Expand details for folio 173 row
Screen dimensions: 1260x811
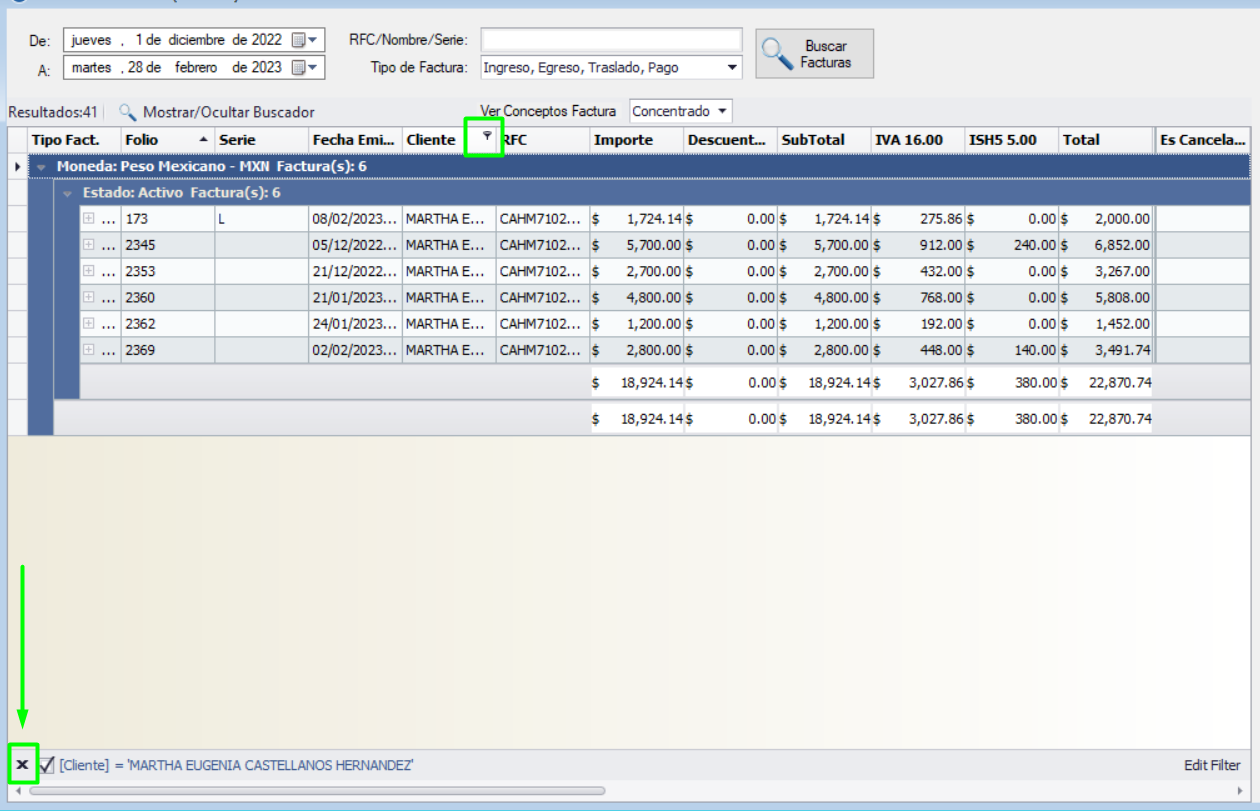(x=89, y=218)
